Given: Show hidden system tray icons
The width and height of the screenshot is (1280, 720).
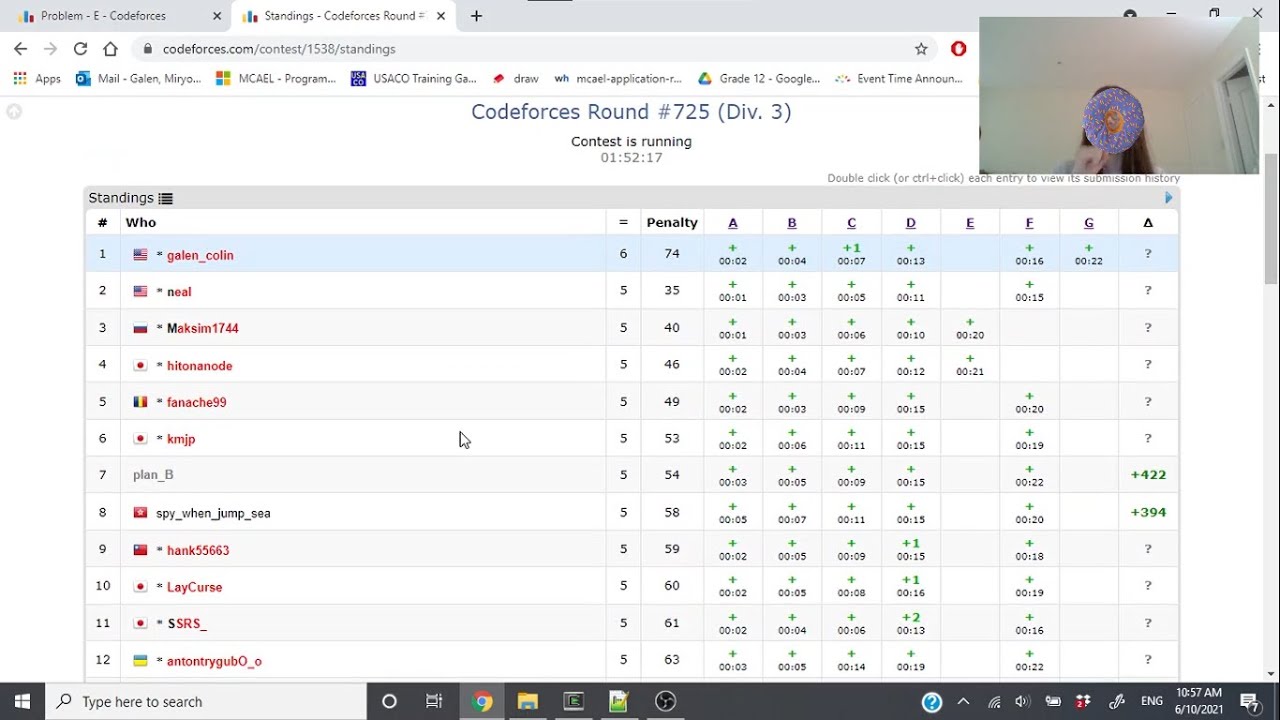Looking at the screenshot, I should pos(963,701).
